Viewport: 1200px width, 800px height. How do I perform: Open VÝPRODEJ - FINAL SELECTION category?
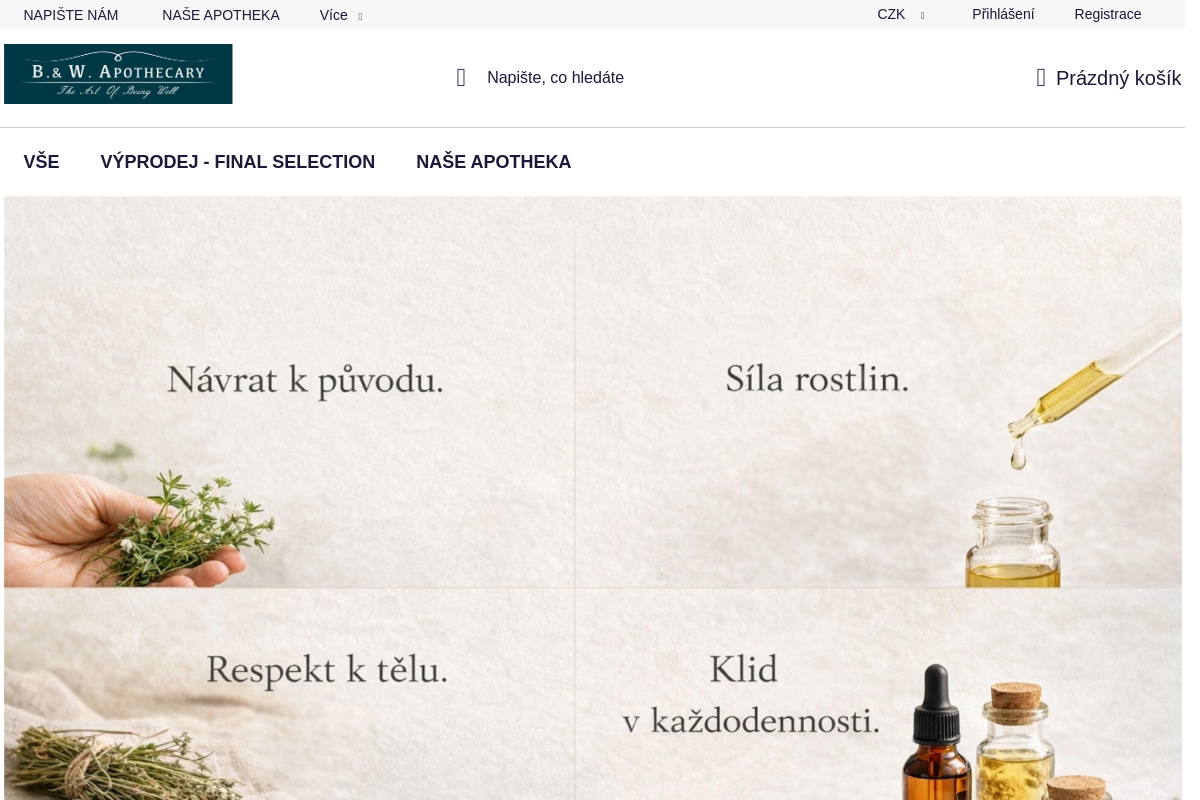(238, 162)
